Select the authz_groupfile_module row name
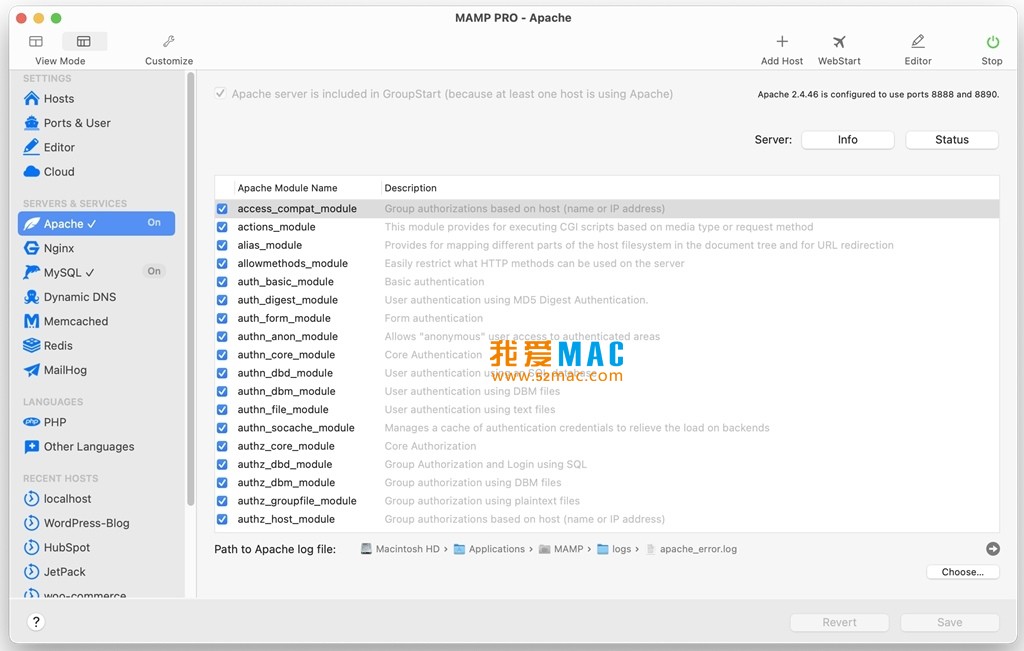The image size is (1024, 651). [297, 501]
